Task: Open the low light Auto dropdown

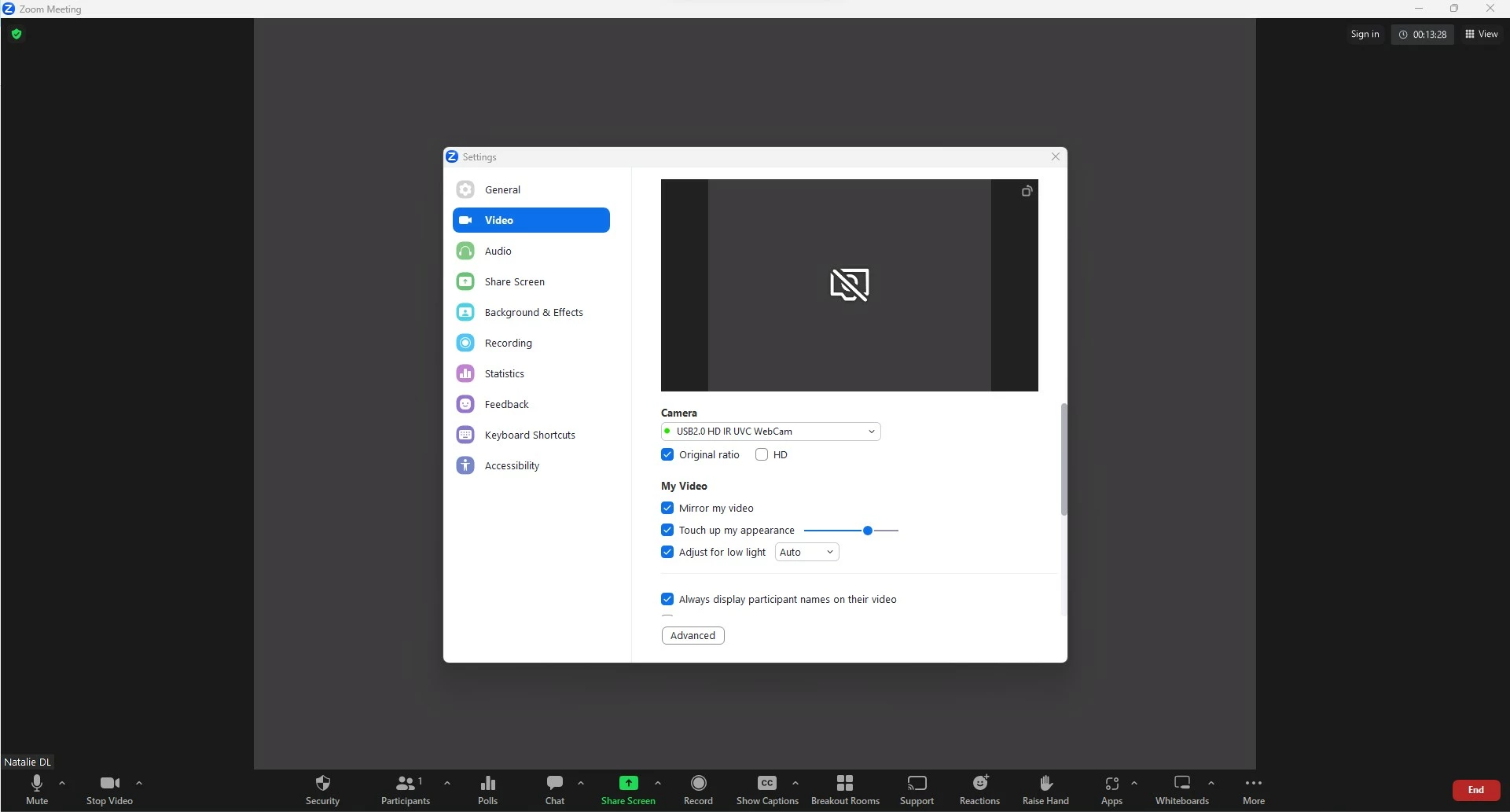Action: (806, 552)
